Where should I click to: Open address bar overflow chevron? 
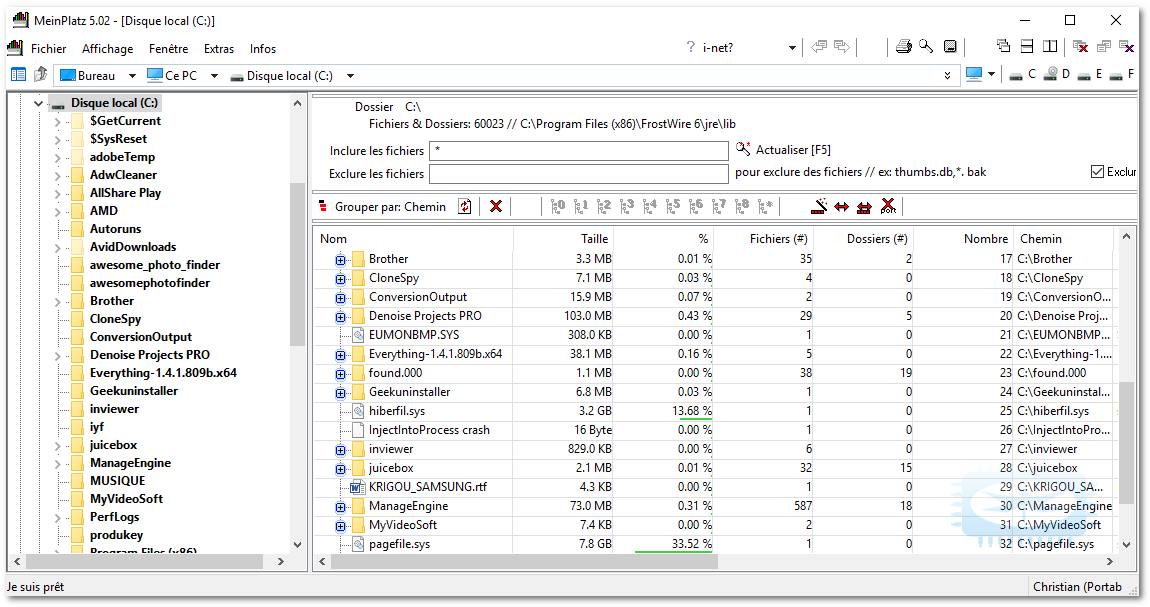pyautogui.click(x=947, y=76)
